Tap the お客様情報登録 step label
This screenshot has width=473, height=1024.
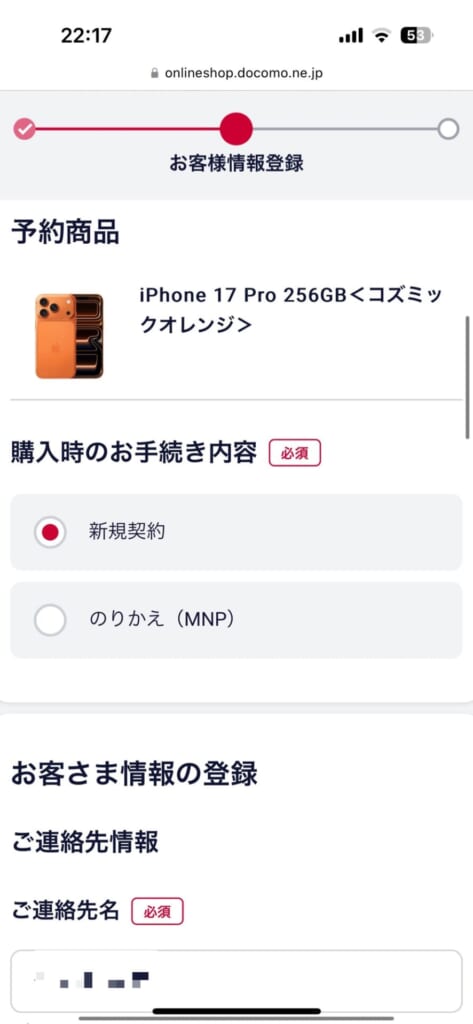tap(236, 163)
